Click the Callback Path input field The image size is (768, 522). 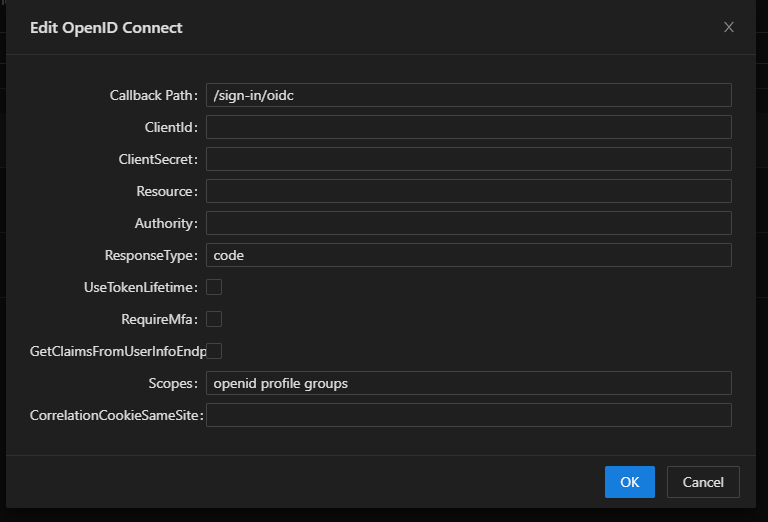(x=468, y=95)
